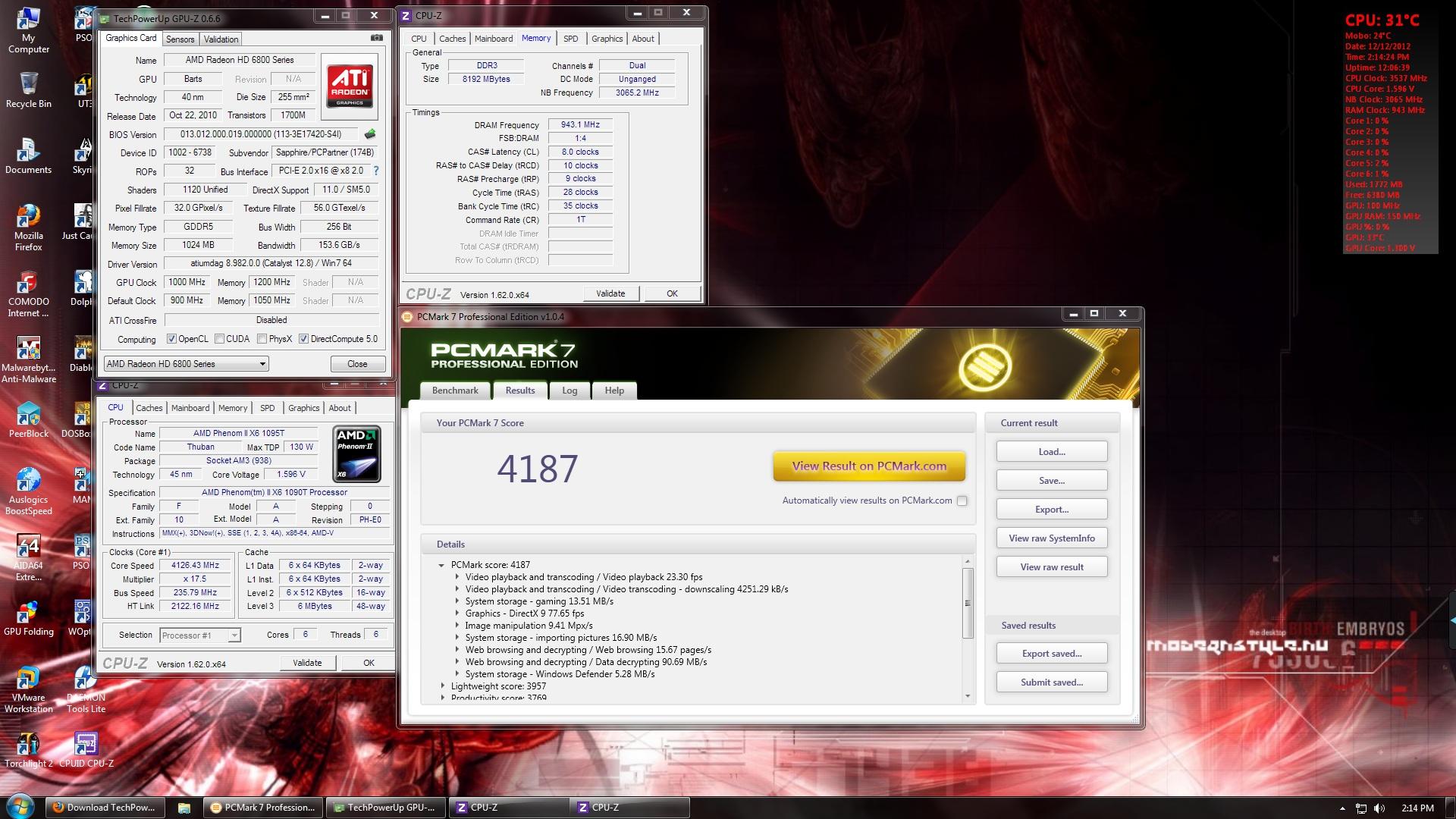Click the ATI Radeon logo in GPU-Z

(350, 86)
